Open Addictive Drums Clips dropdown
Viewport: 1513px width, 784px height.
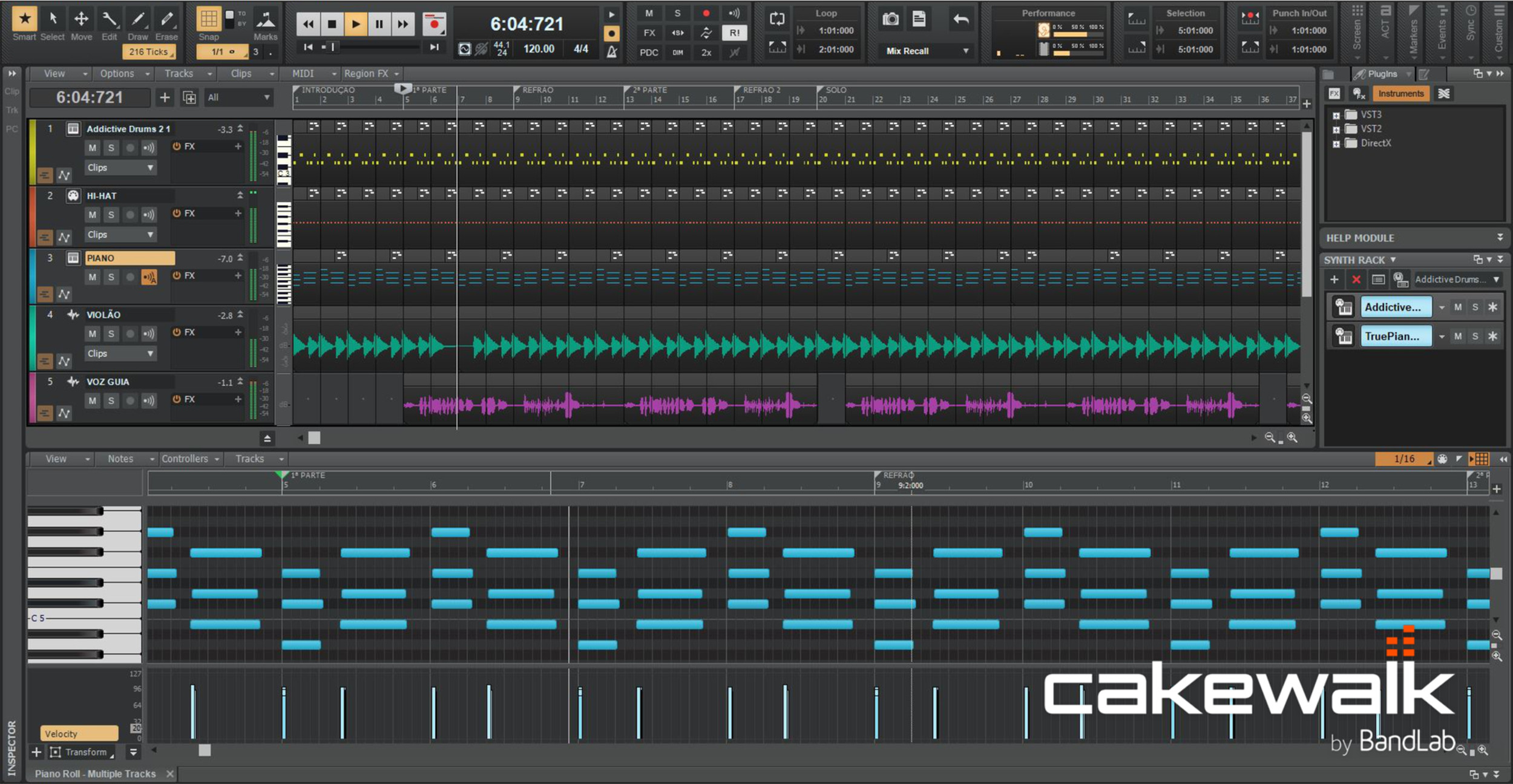click(x=120, y=168)
